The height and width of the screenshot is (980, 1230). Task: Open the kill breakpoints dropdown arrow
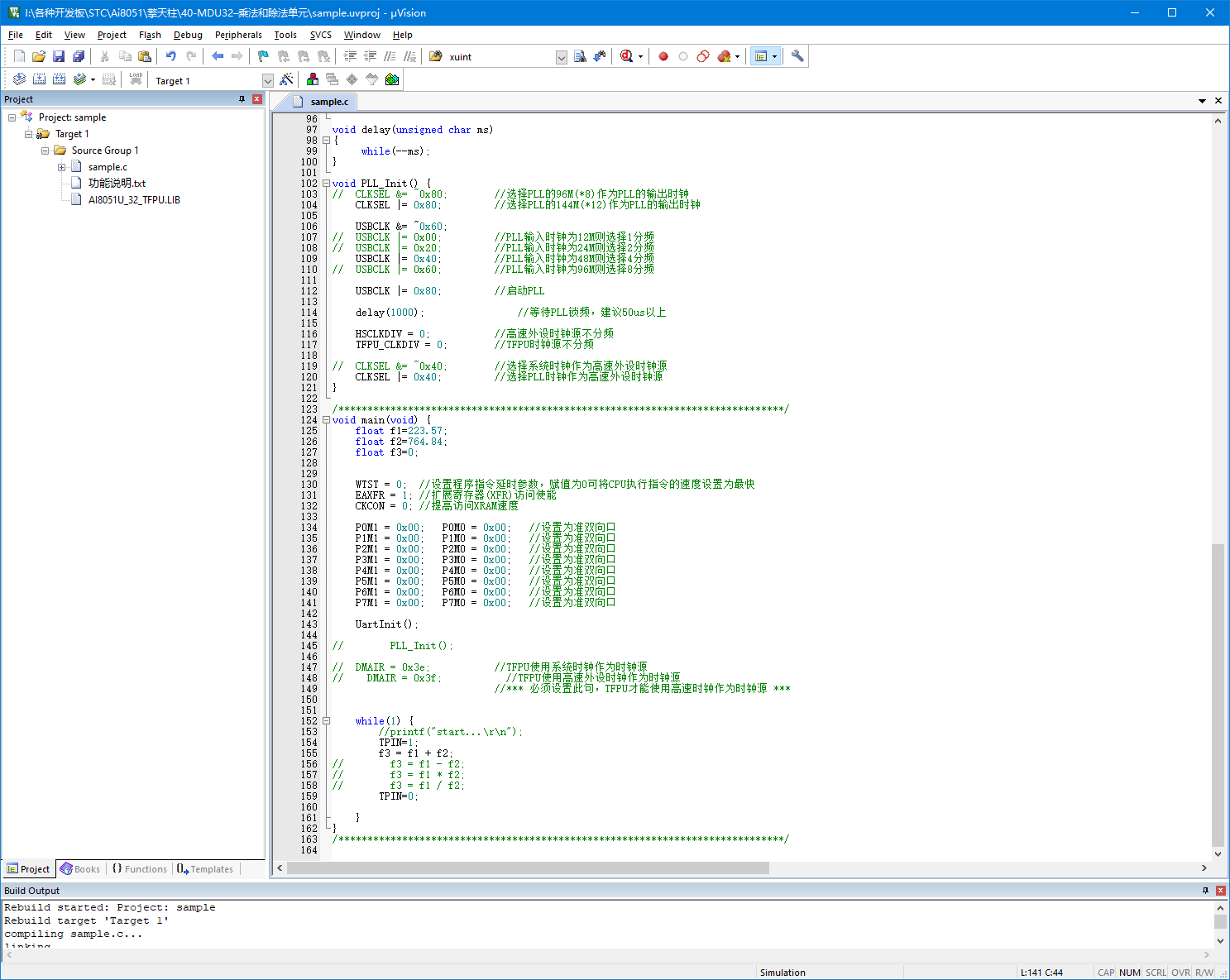click(x=737, y=56)
